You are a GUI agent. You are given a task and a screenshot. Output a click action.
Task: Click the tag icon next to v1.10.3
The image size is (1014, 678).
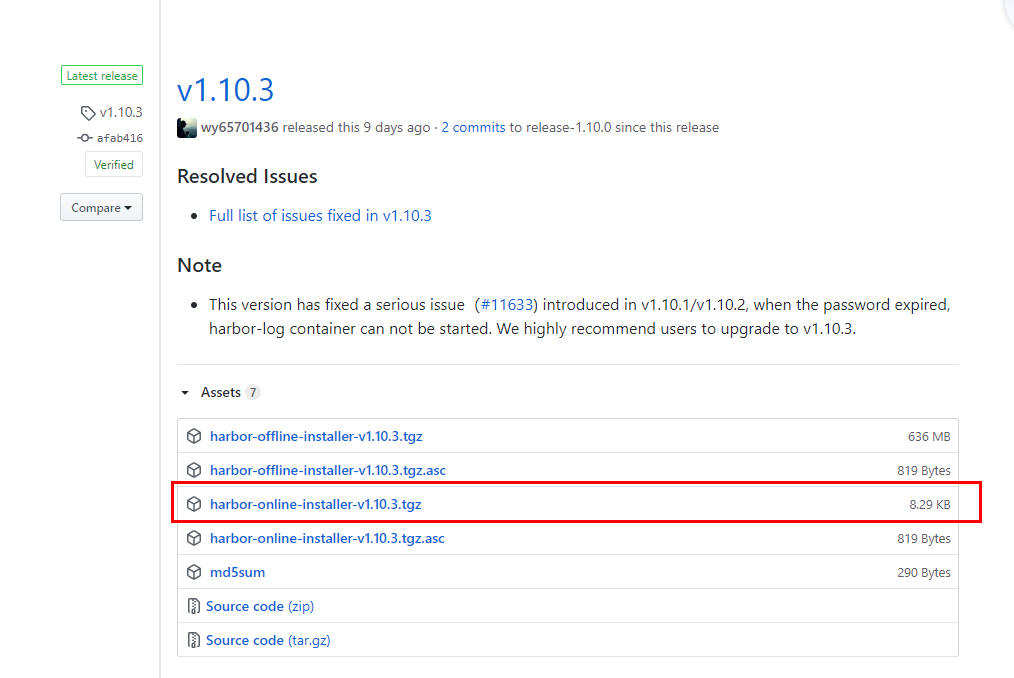point(88,113)
